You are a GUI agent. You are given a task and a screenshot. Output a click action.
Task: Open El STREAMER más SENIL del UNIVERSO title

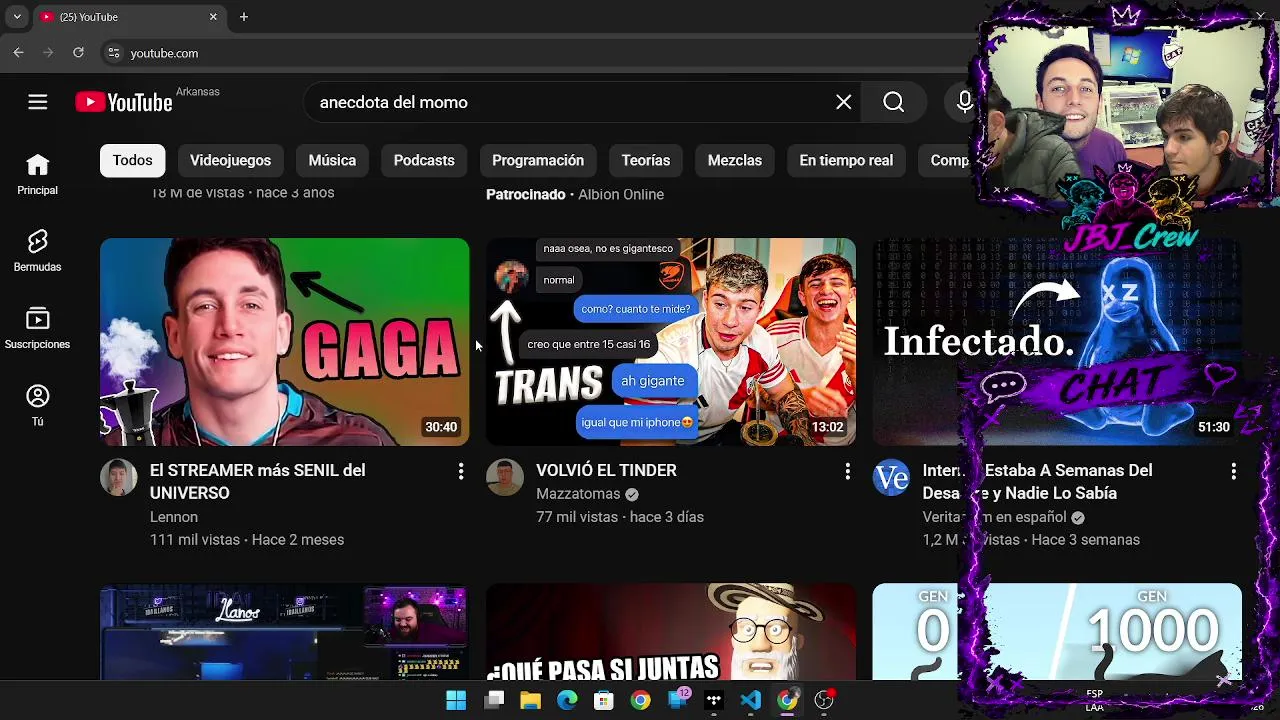tap(258, 481)
